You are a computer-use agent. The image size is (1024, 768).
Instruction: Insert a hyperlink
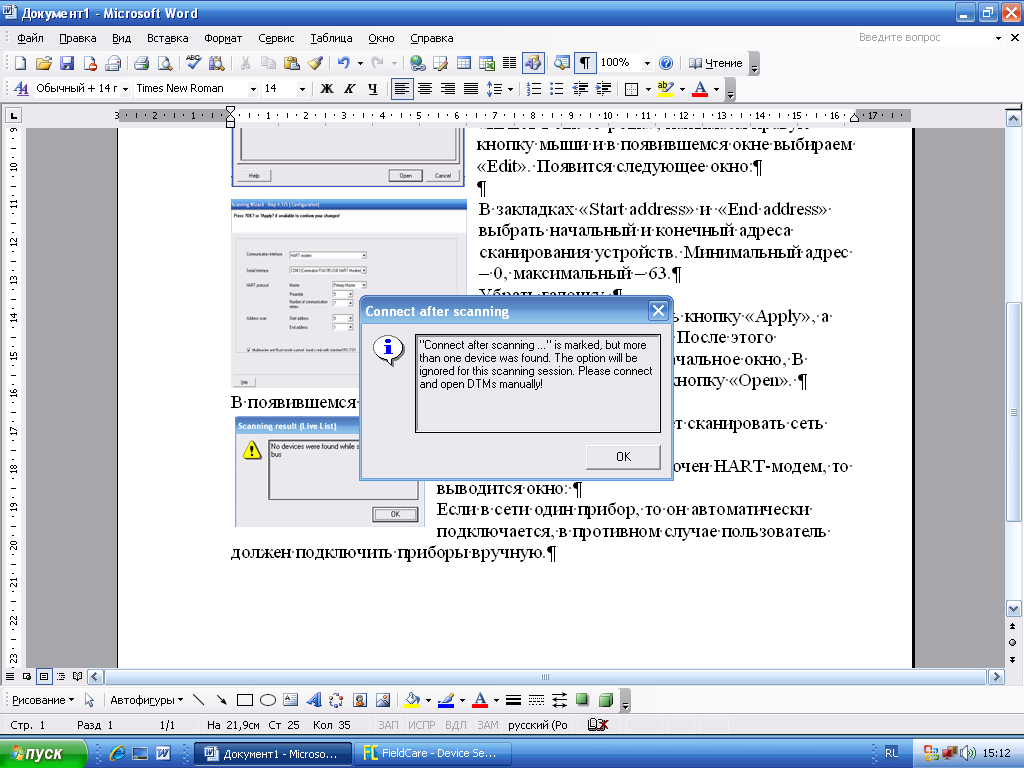click(417, 63)
